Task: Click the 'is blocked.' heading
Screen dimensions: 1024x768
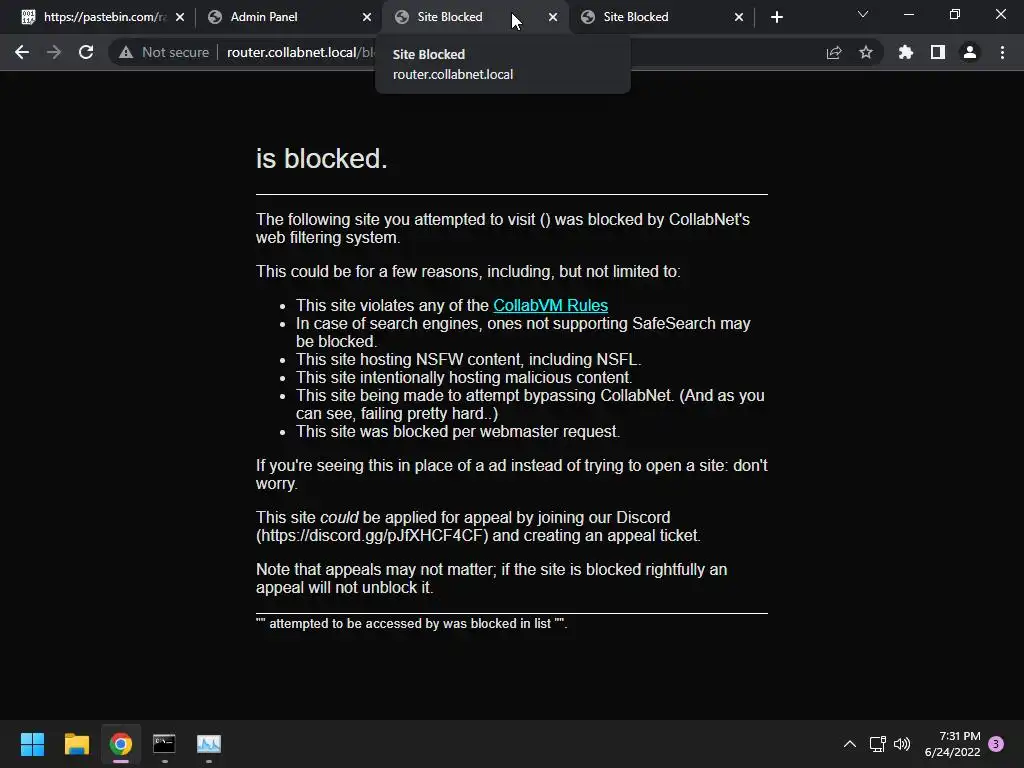Action: pos(321,159)
